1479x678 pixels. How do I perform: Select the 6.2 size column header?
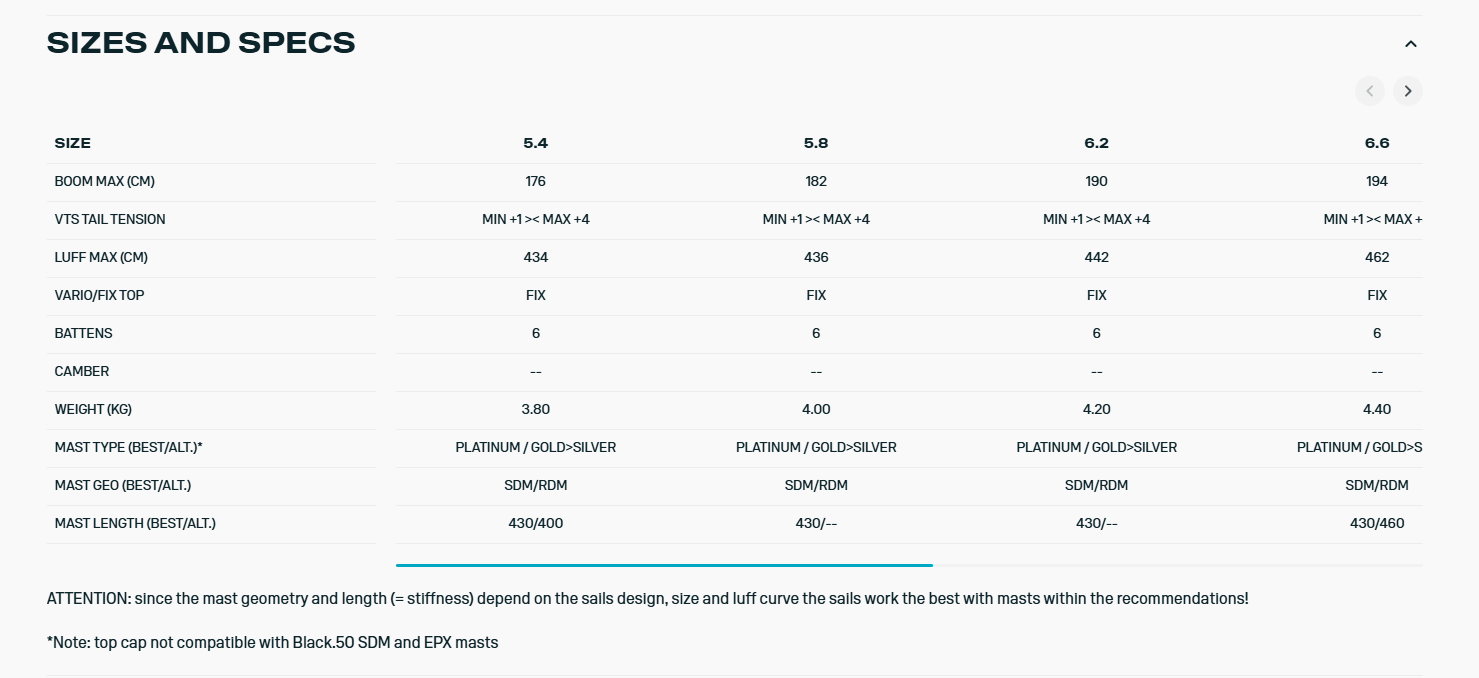pyautogui.click(x=1097, y=143)
